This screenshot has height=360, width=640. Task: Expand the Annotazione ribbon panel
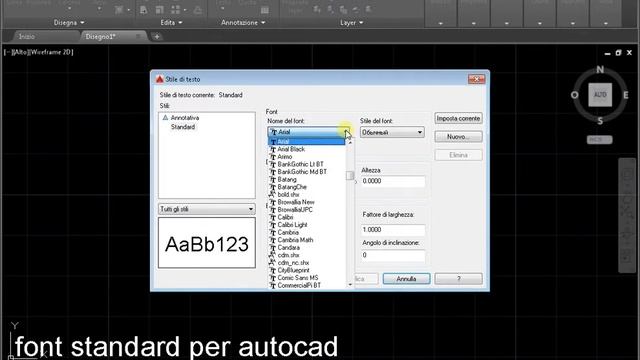tap(243, 23)
